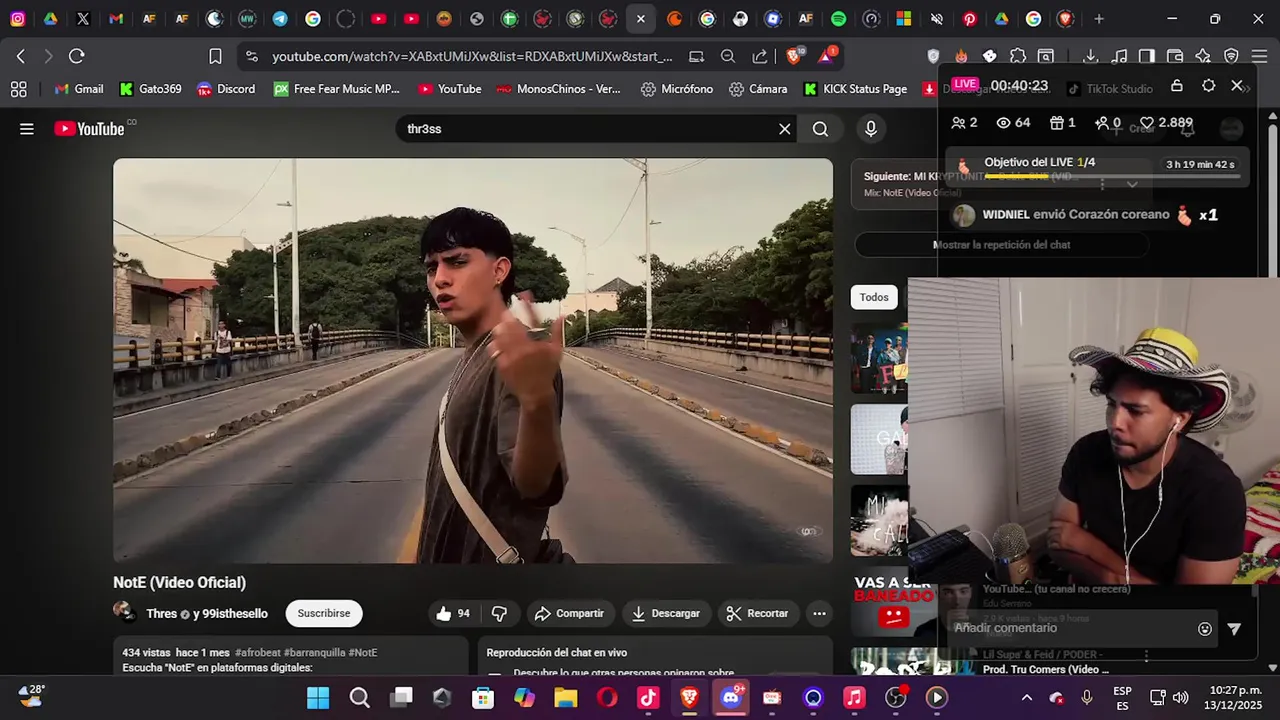1280x720 pixels.
Task: Click the address bar URL
Action: pyautogui.click(x=472, y=57)
